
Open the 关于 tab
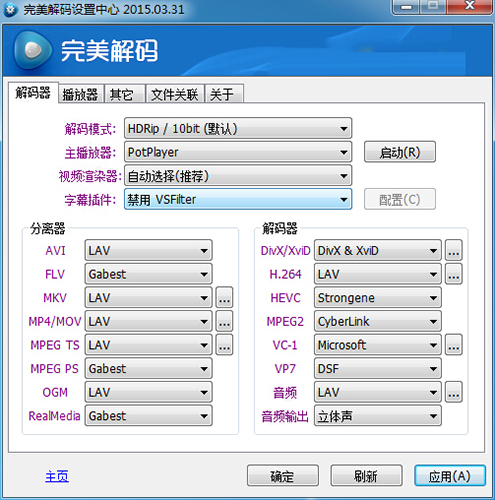tap(224, 94)
